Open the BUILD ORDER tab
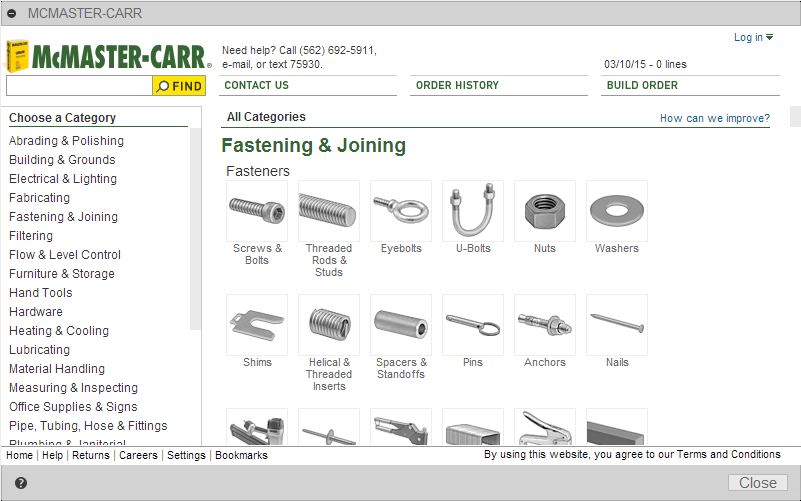The width and height of the screenshot is (801, 501). click(x=690, y=85)
